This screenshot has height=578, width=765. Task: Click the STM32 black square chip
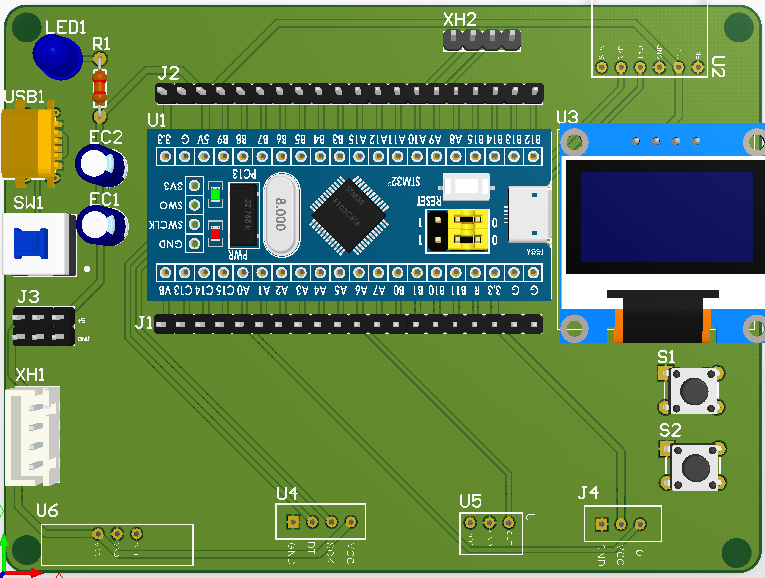click(349, 215)
